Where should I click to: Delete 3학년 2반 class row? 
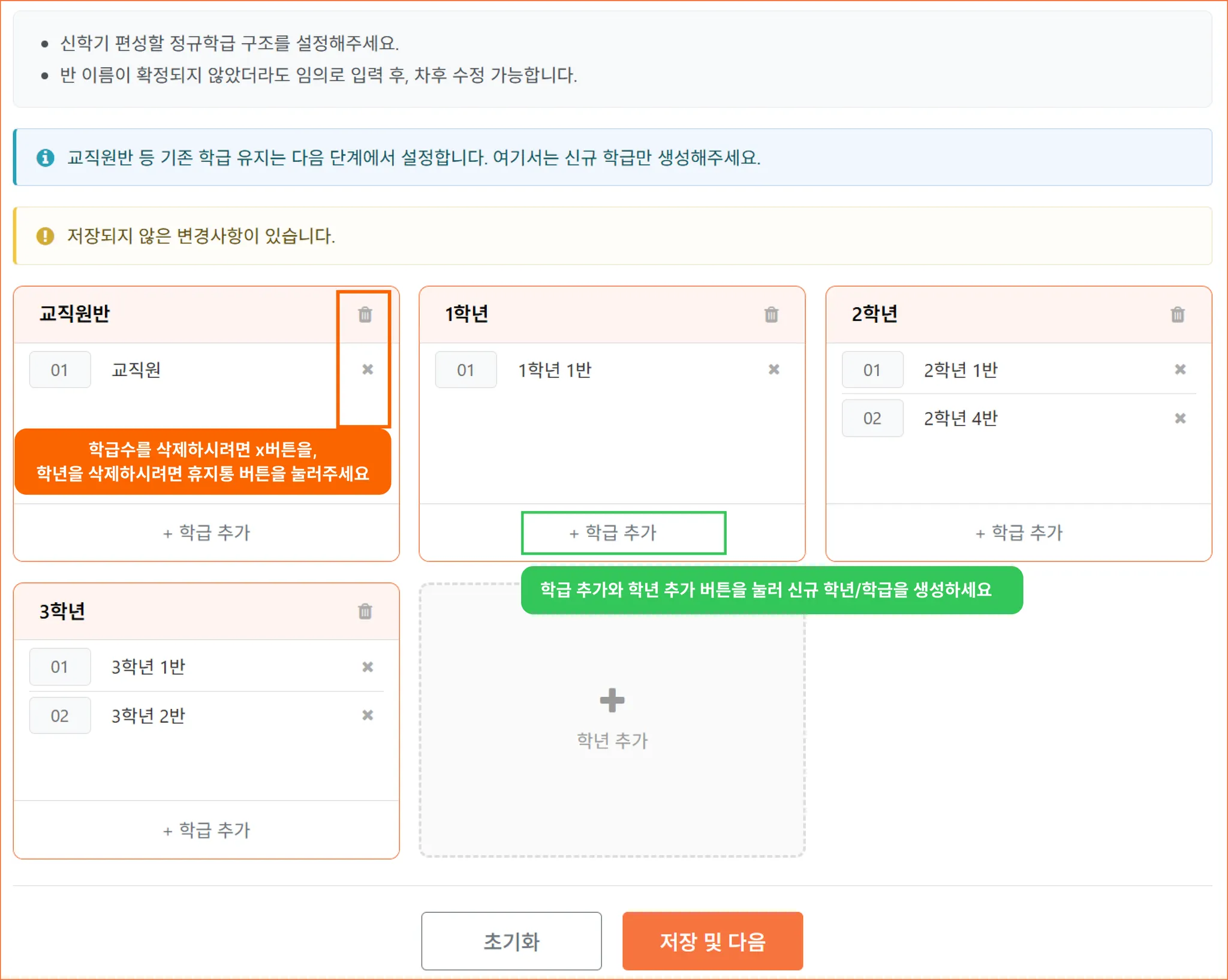pyautogui.click(x=368, y=715)
